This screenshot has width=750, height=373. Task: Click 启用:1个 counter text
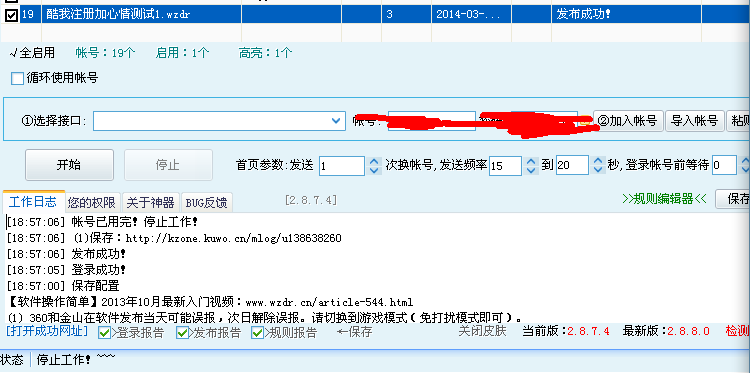click(182, 53)
